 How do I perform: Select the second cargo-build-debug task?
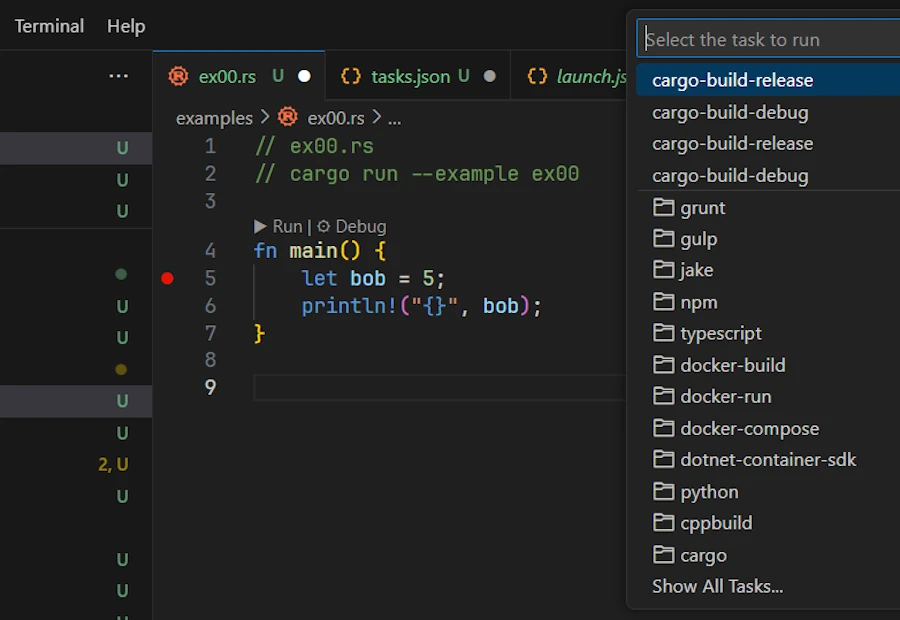tap(768, 175)
